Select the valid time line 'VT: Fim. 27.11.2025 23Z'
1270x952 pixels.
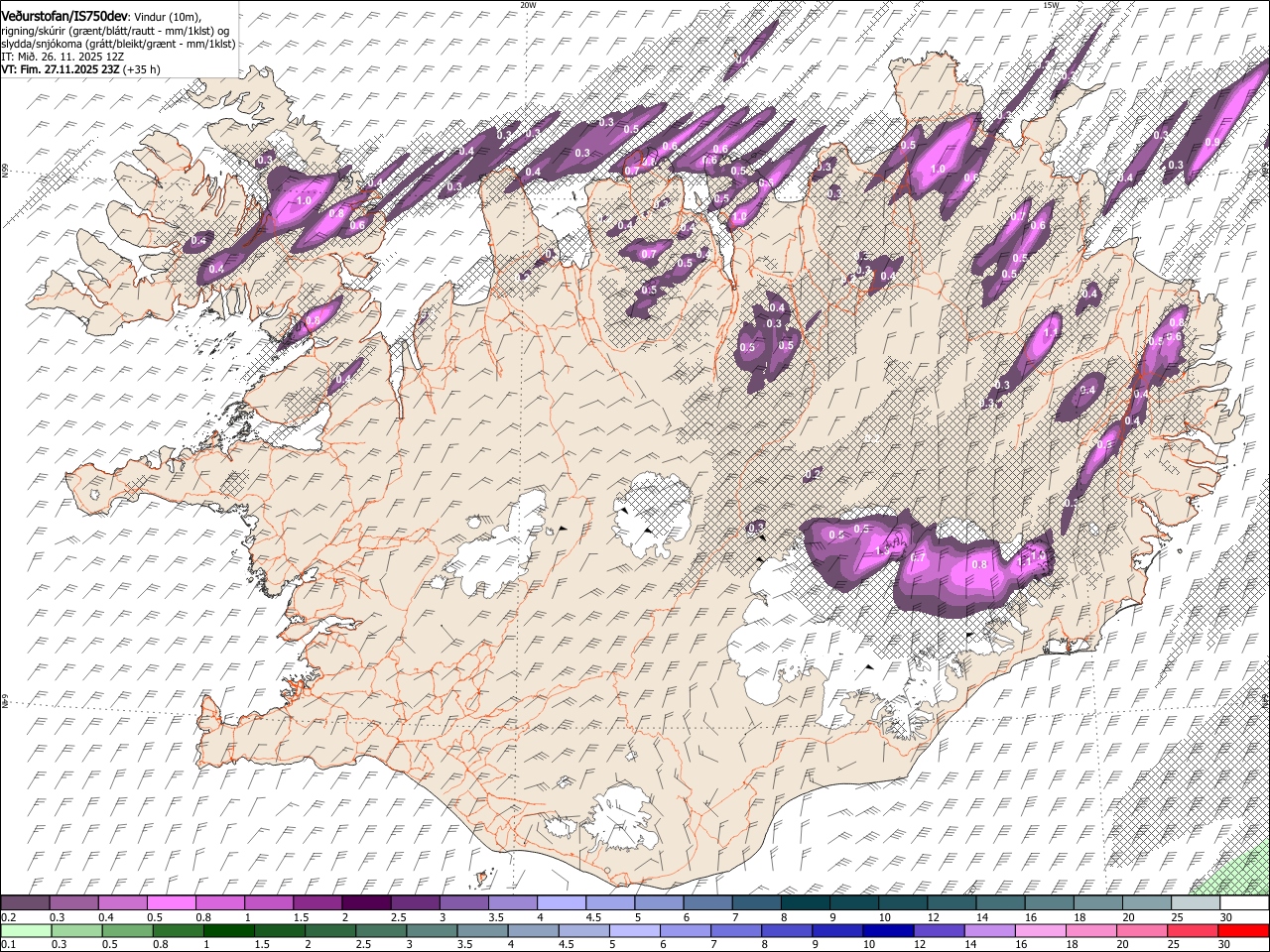tap(62, 69)
